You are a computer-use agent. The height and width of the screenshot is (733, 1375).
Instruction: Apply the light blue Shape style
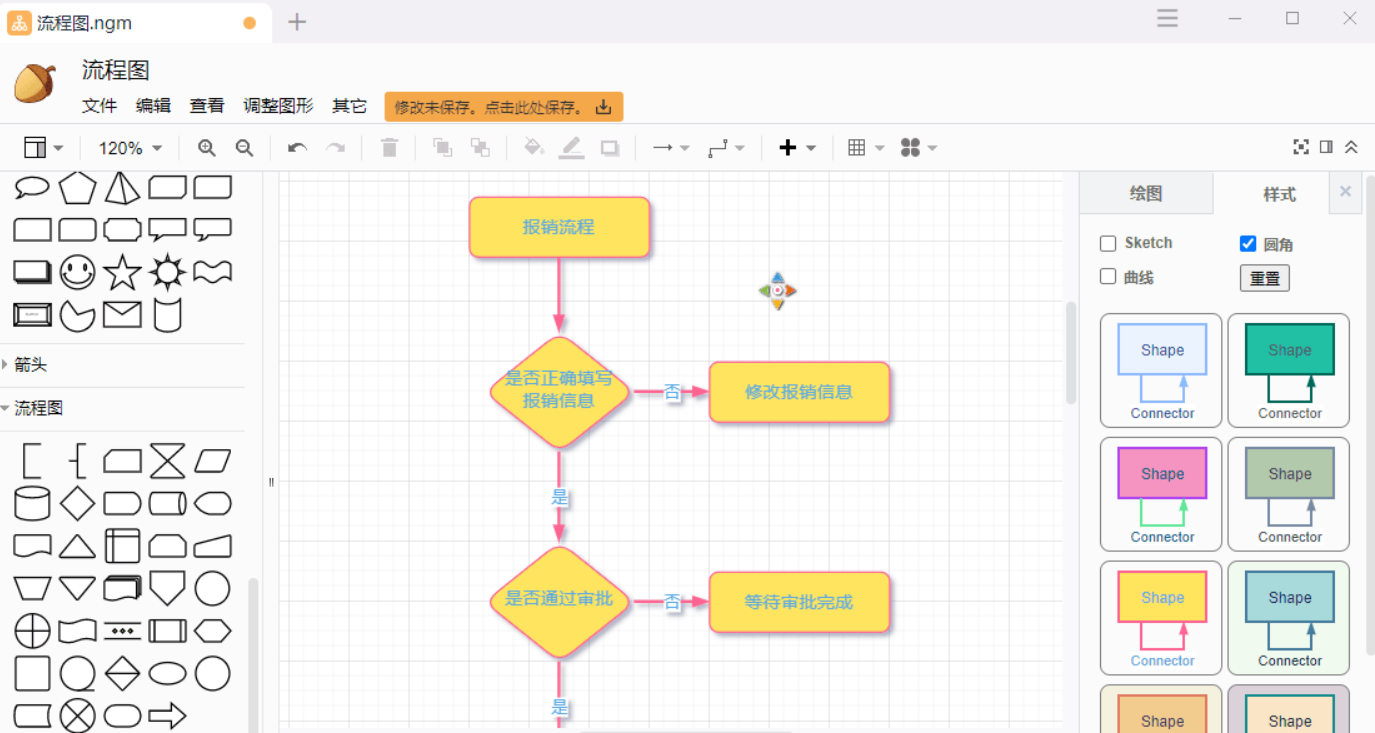[x=1161, y=371]
